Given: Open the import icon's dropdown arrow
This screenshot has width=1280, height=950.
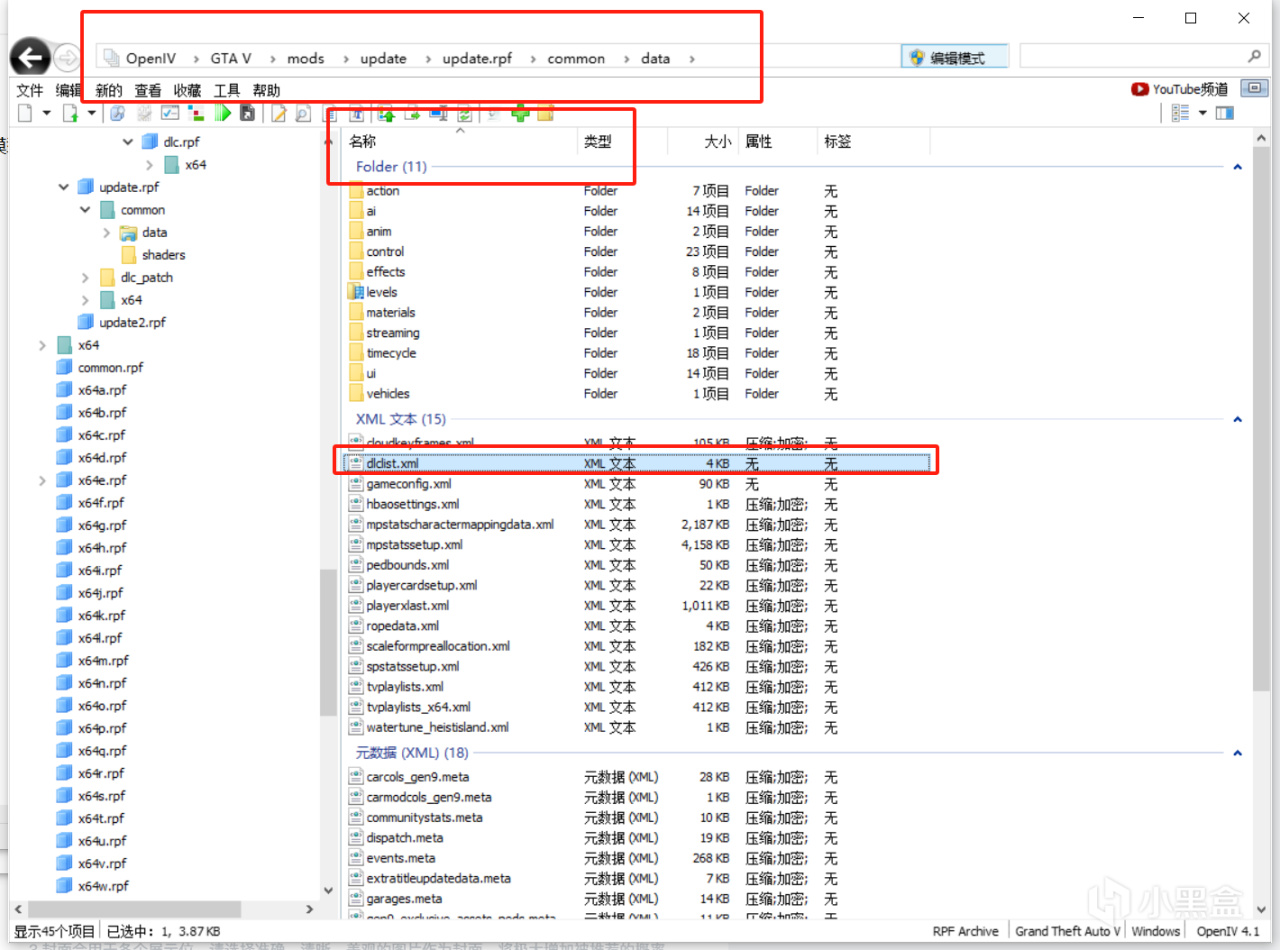Looking at the screenshot, I should [x=92, y=113].
